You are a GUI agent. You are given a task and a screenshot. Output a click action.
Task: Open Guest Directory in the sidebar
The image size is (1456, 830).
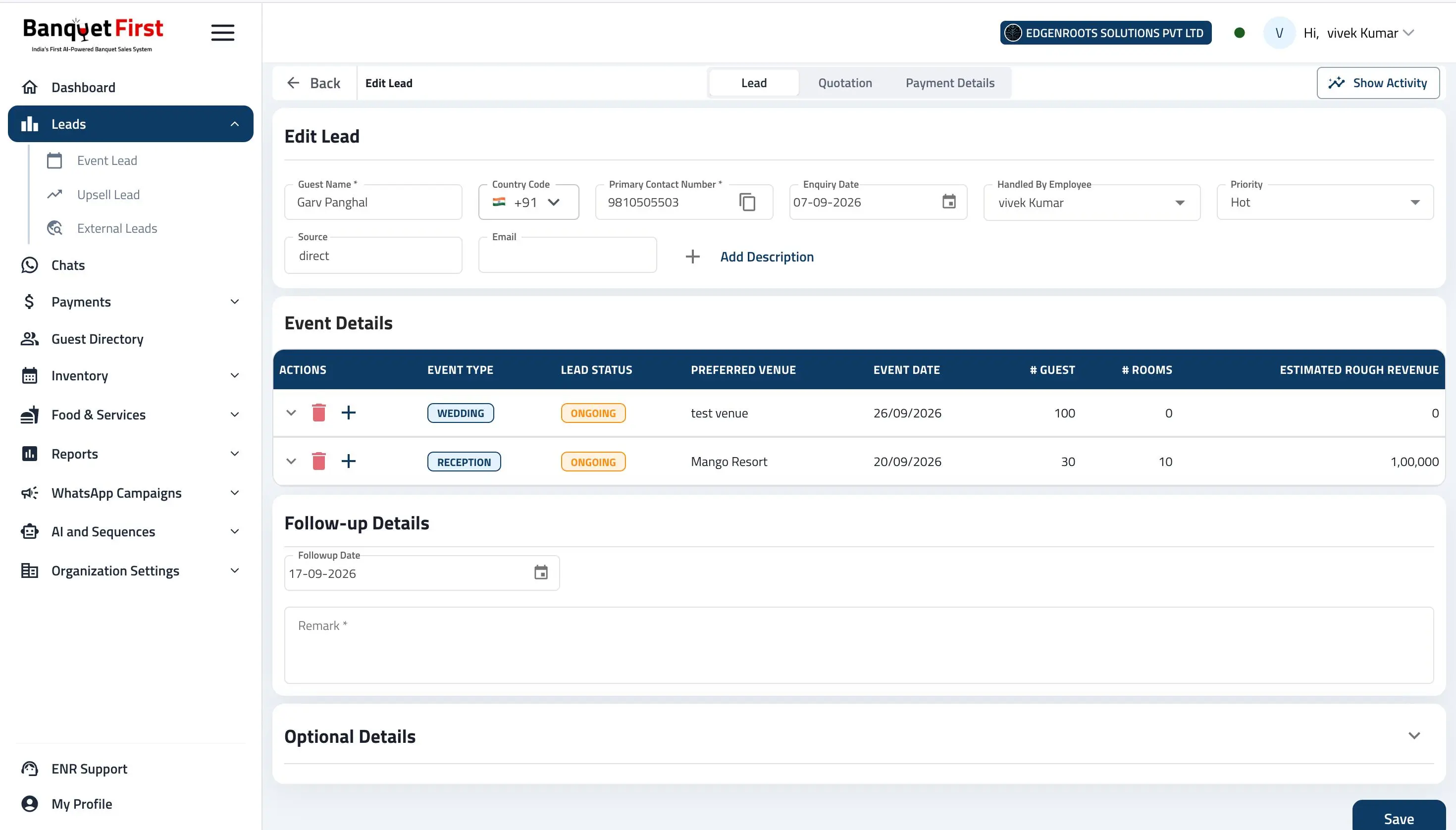click(131, 339)
